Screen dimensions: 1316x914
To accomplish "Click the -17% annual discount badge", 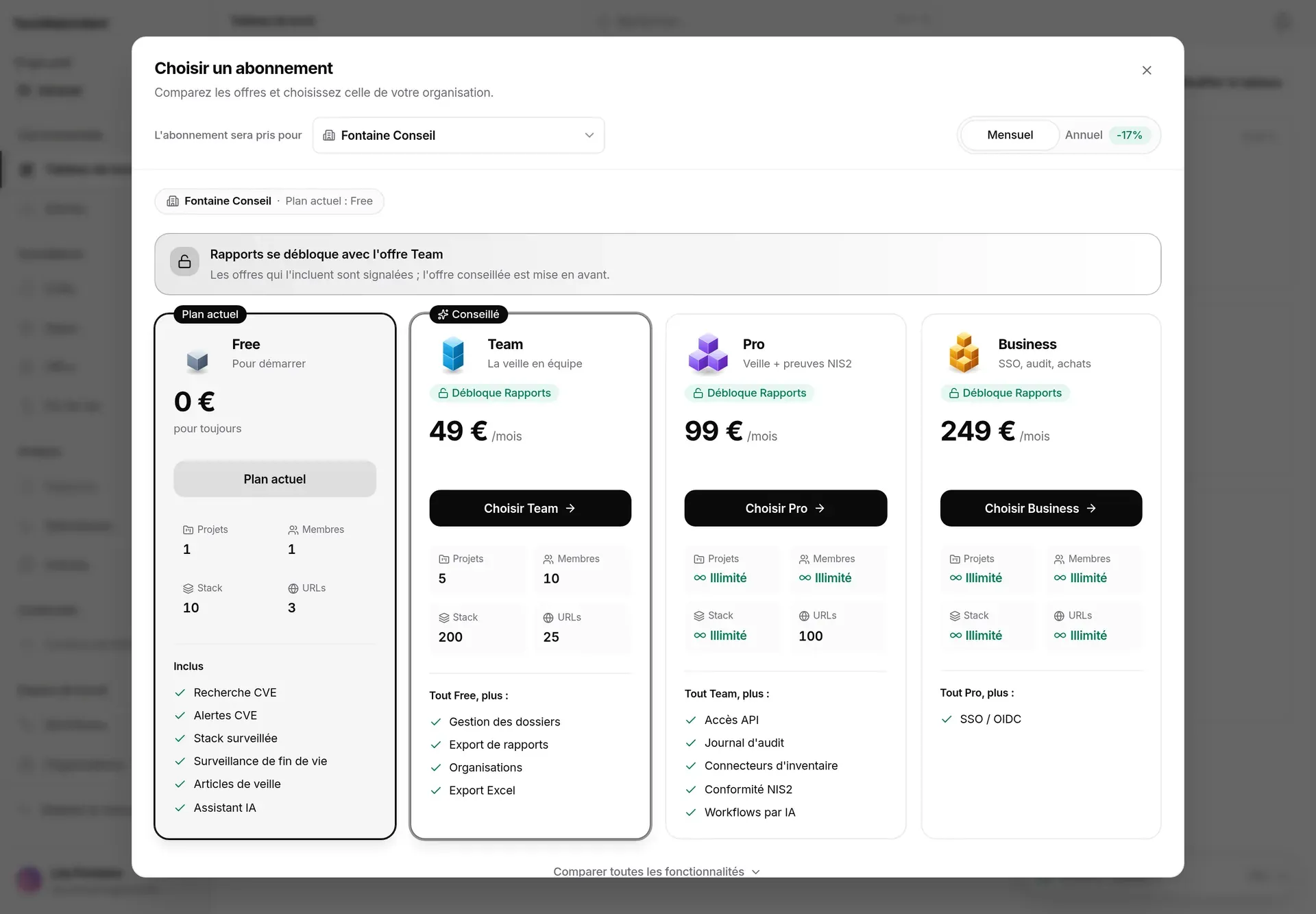I will pos(1129,135).
